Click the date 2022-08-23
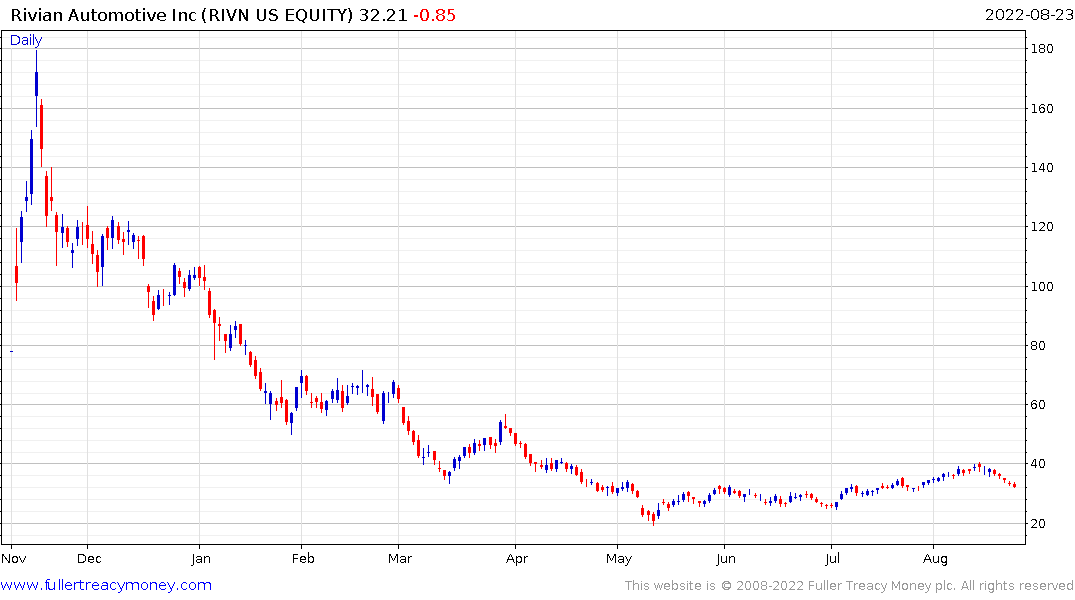Image resolution: width=1075 pixels, height=600 pixels. (1028, 15)
